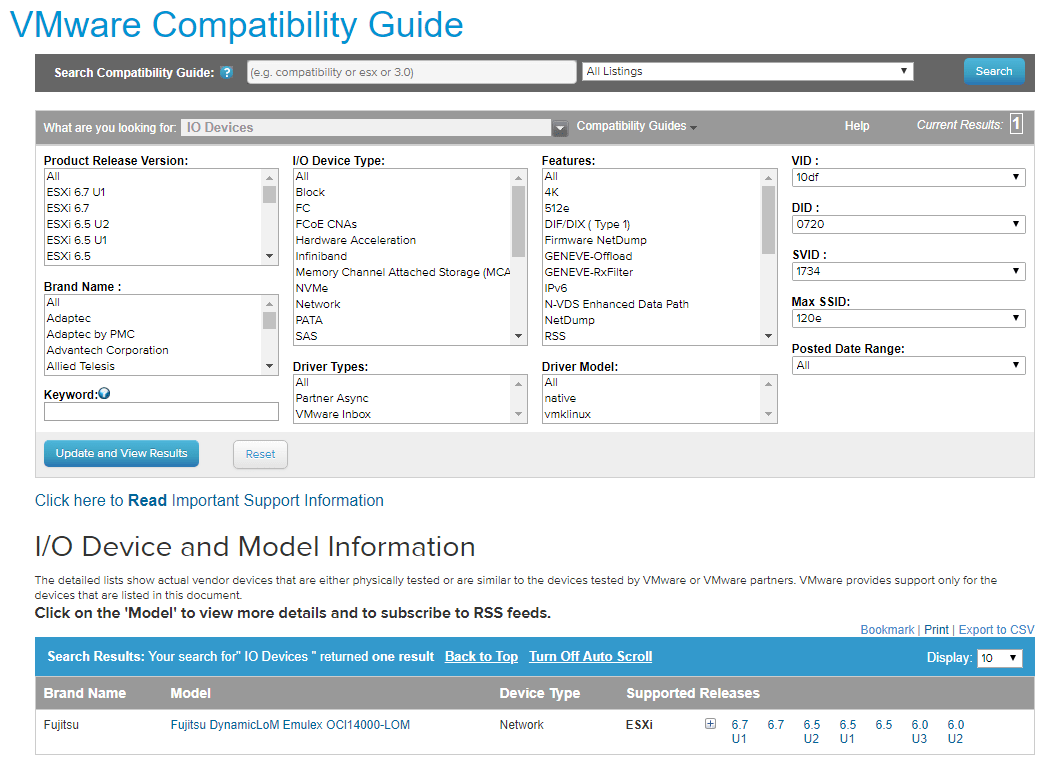Image resolution: width=1064 pixels, height=769 pixels.
Task: Open the Display count dropdown showing 10
Action: pyautogui.click(x=1000, y=658)
